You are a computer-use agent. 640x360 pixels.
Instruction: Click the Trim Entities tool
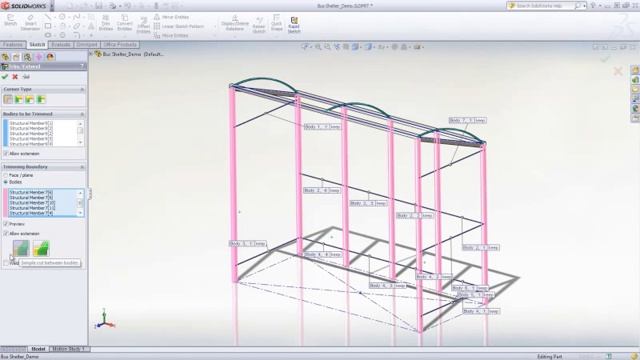pyautogui.click(x=106, y=23)
